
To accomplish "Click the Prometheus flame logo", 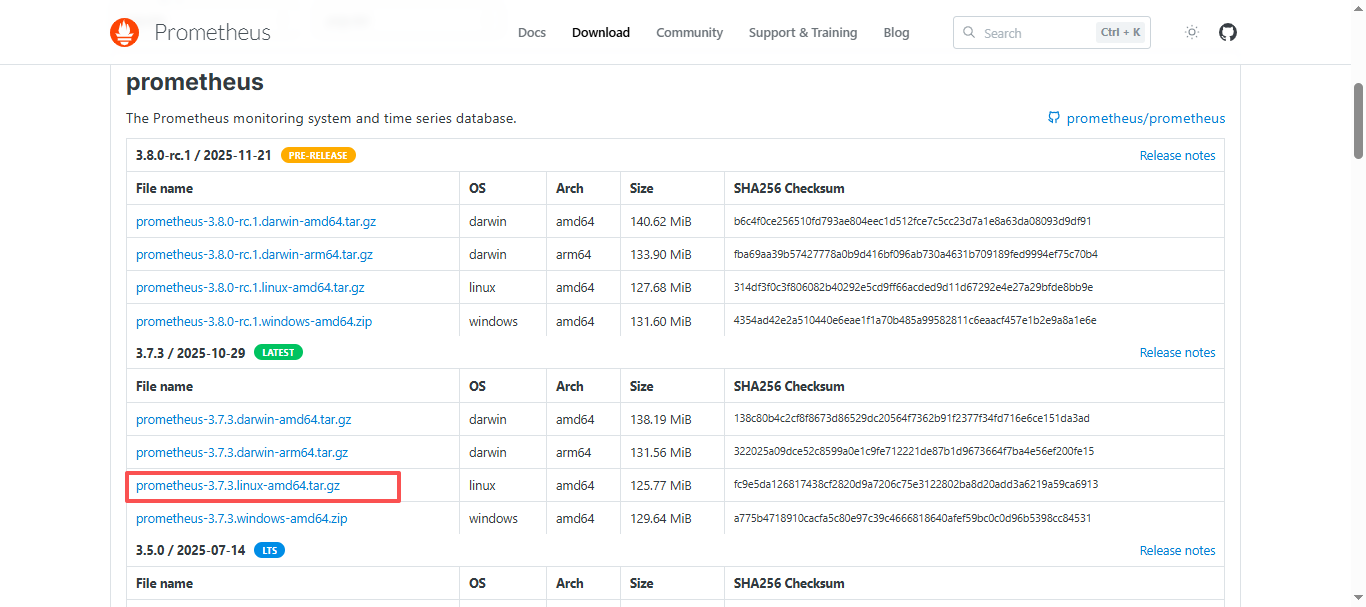I will (125, 32).
